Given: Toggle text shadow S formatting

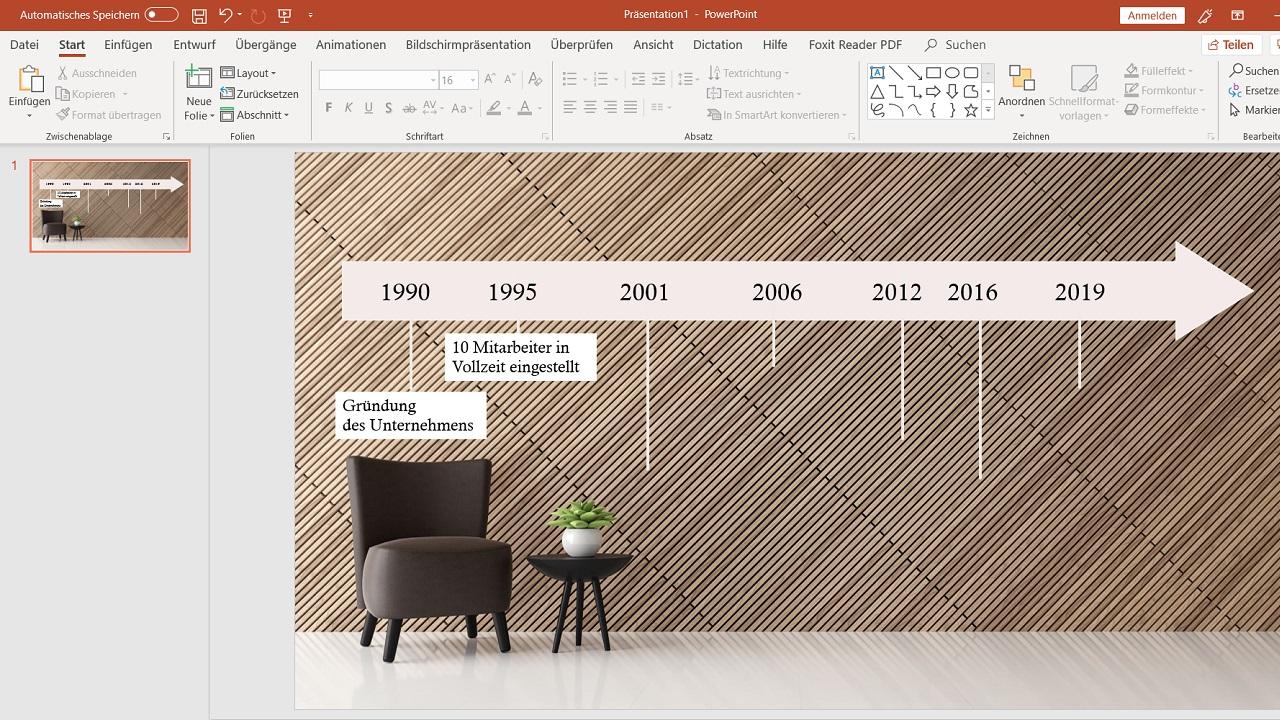Looking at the screenshot, I should (x=388, y=107).
